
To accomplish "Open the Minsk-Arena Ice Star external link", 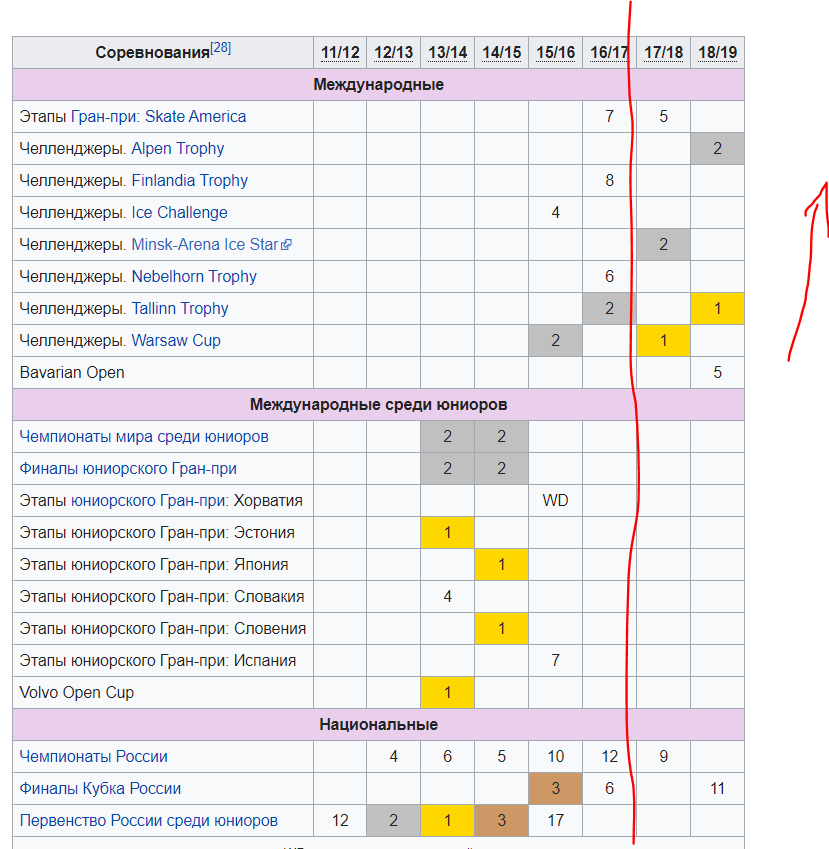I will pos(211,244).
